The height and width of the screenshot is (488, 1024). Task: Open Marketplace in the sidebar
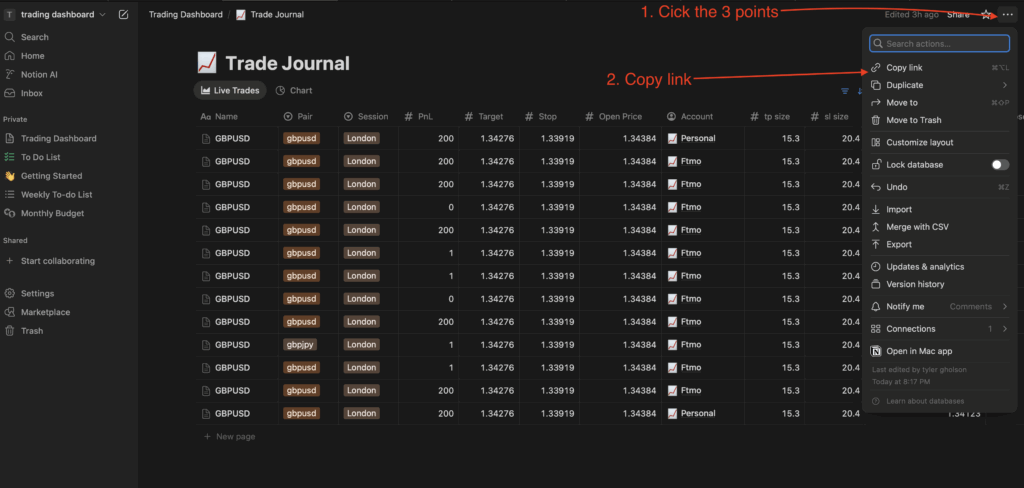[45, 312]
